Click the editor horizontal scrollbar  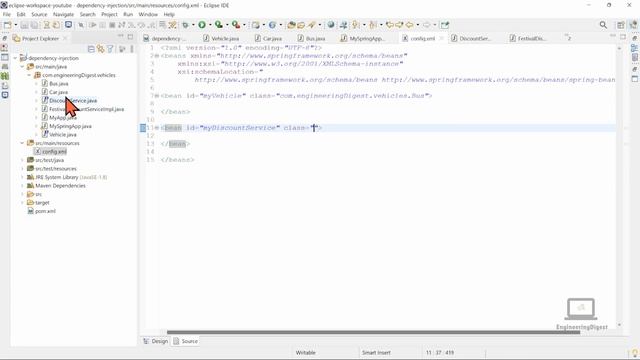pos(373,332)
